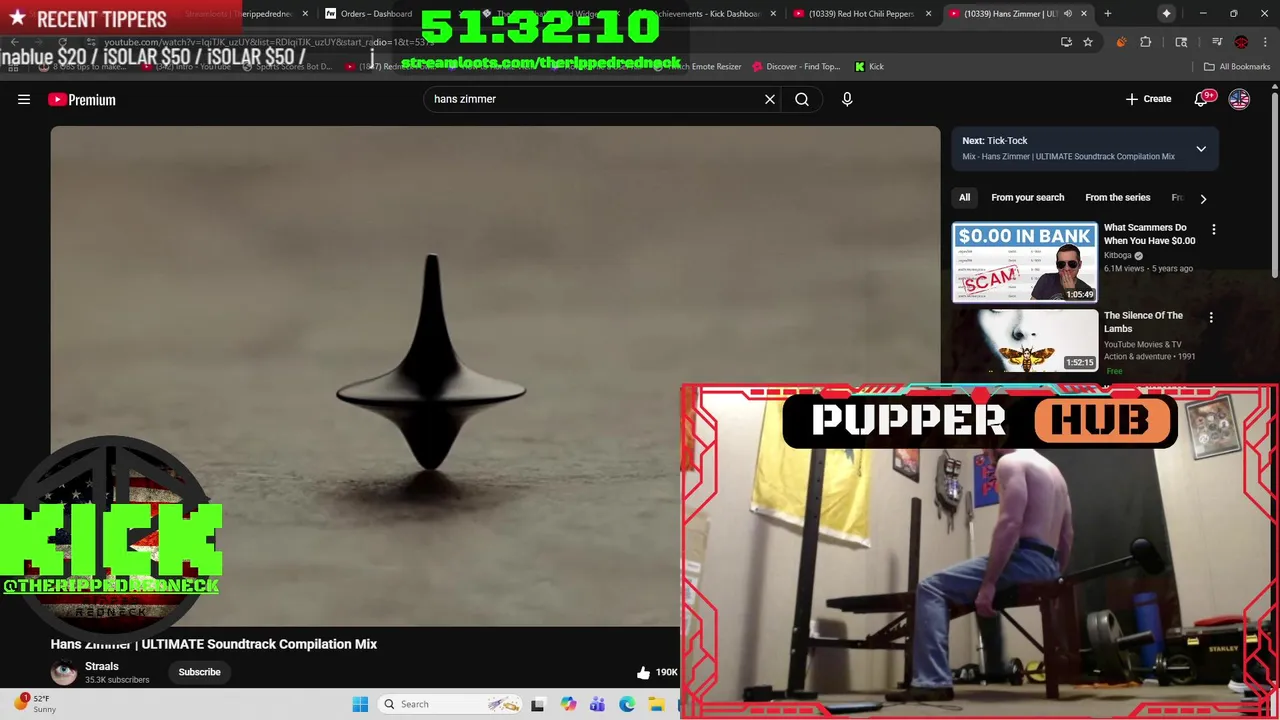Image resolution: width=1280 pixels, height=720 pixels.
Task: Go to YouTube Premium home logo
Action: tap(82, 99)
